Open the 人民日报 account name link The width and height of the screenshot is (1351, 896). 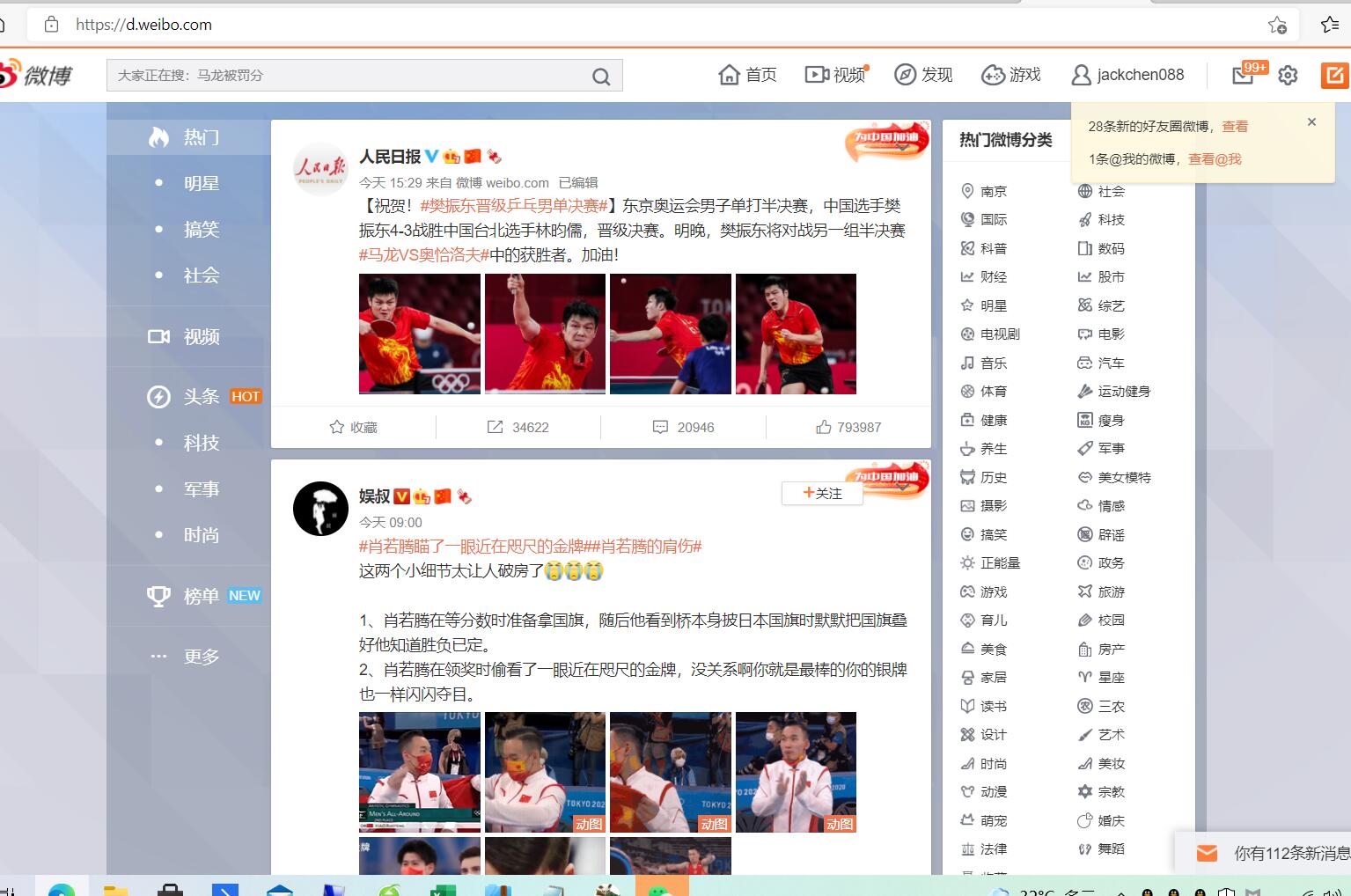pos(390,157)
